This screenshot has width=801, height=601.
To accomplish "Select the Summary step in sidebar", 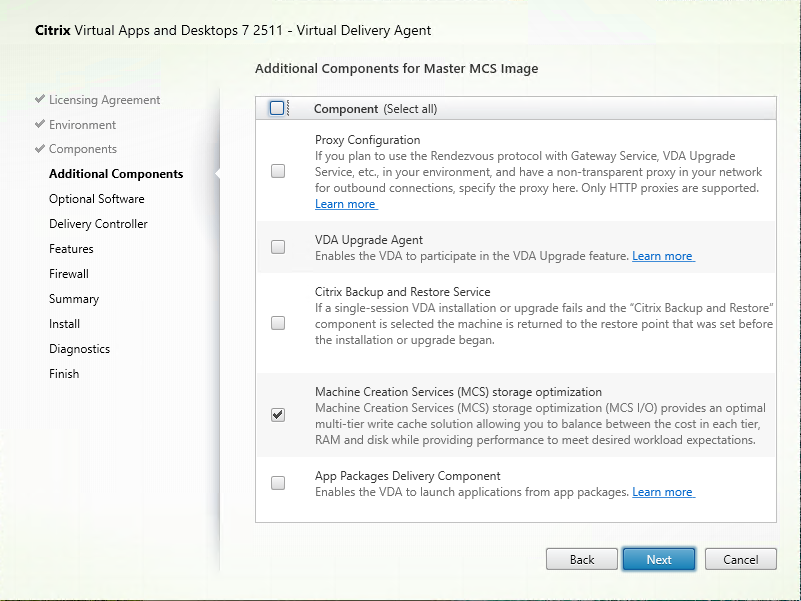I will point(74,299).
